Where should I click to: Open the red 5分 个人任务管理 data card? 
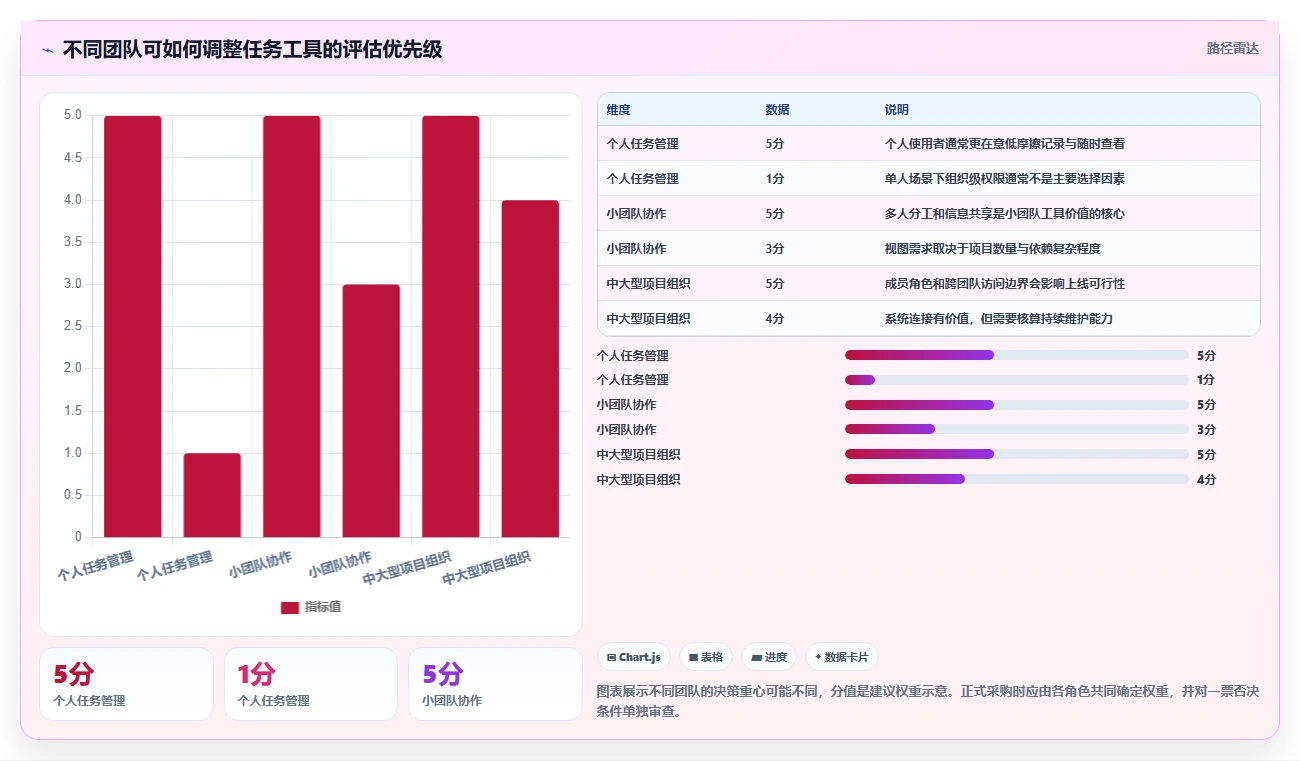[x=126, y=684]
